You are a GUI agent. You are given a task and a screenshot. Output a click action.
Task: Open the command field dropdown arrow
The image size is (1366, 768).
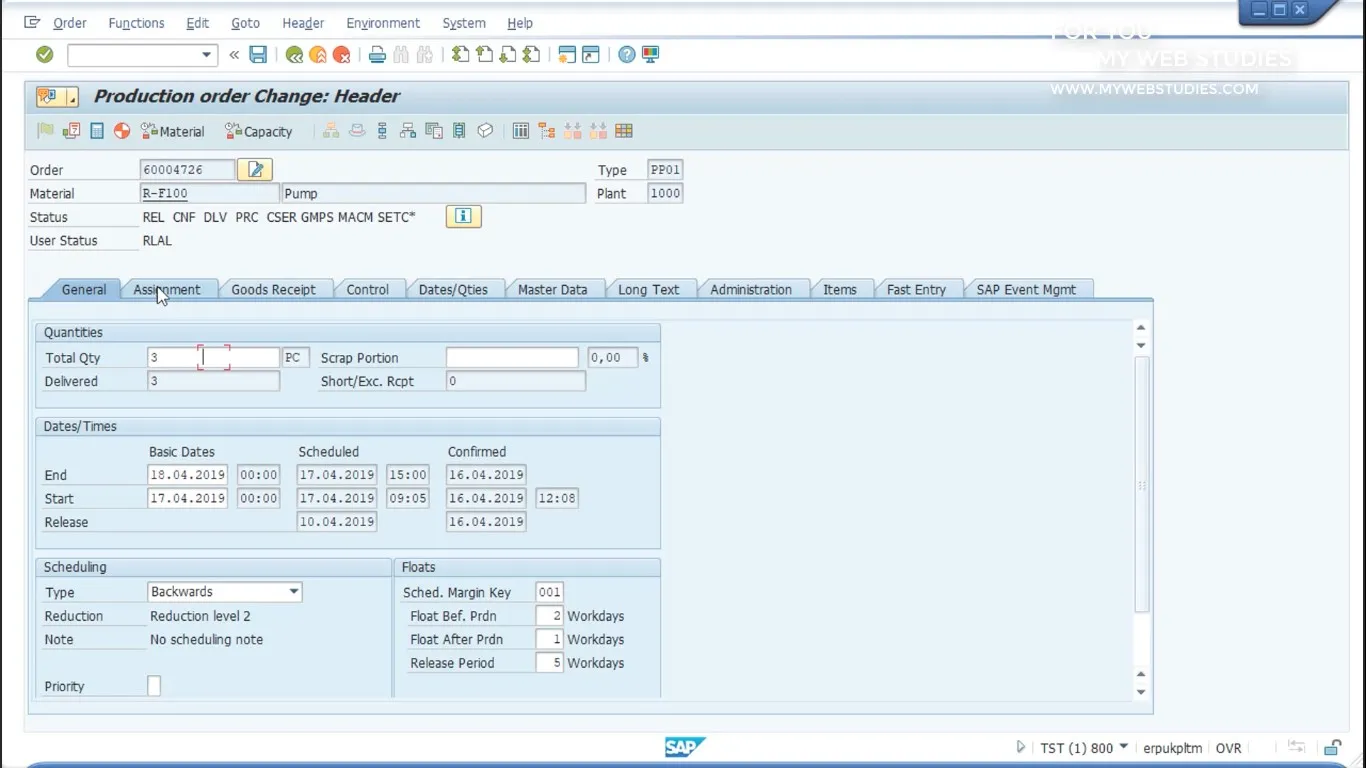[207, 55]
